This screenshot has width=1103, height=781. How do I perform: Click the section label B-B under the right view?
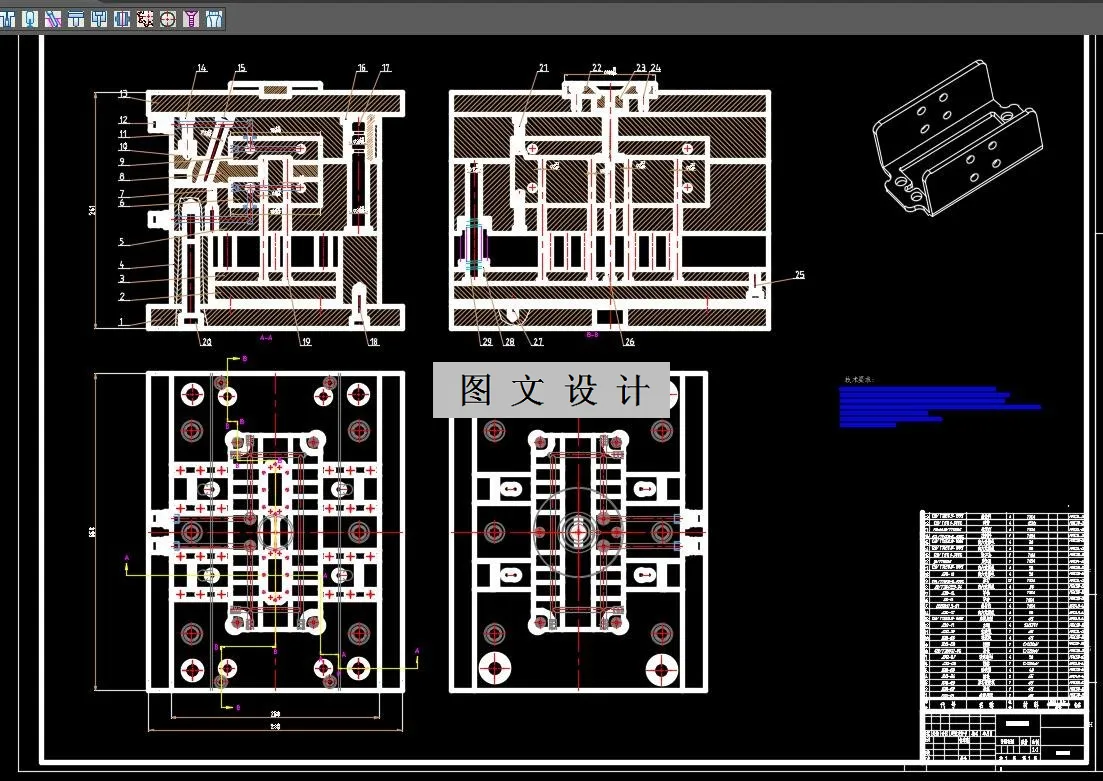click(592, 336)
